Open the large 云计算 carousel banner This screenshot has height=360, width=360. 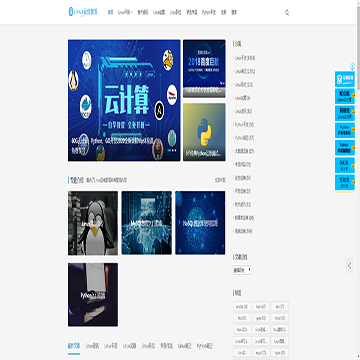[124, 100]
